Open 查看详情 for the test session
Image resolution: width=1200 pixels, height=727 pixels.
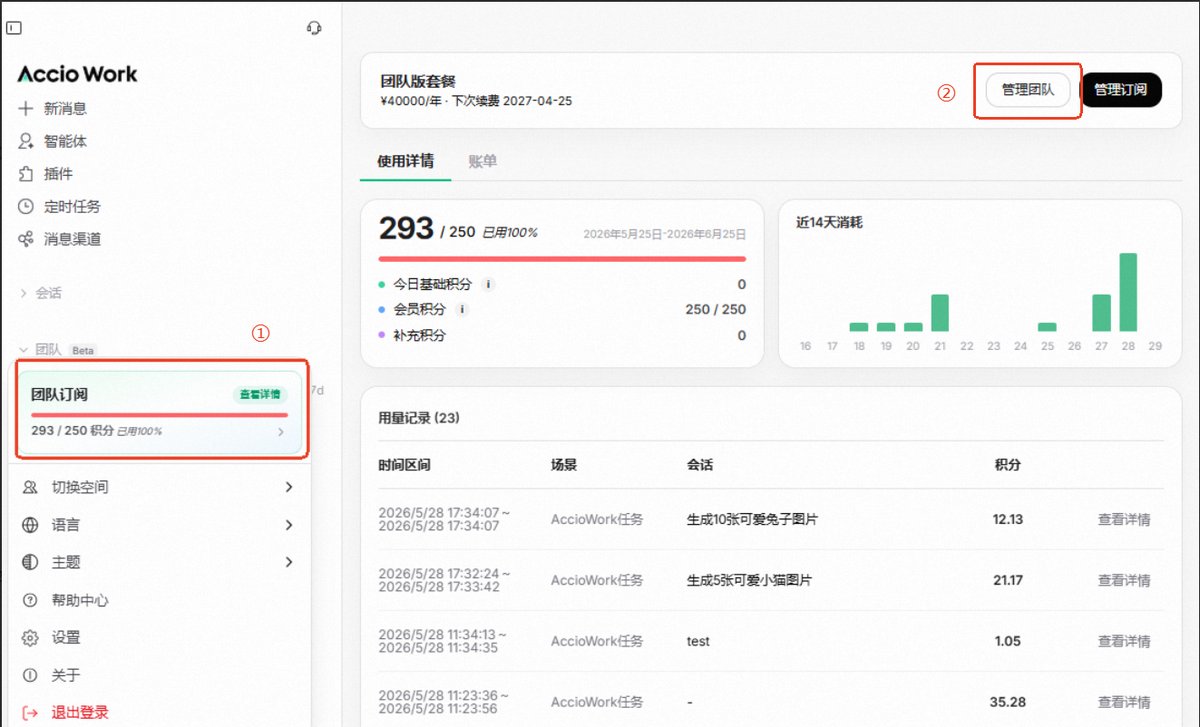[1124, 642]
